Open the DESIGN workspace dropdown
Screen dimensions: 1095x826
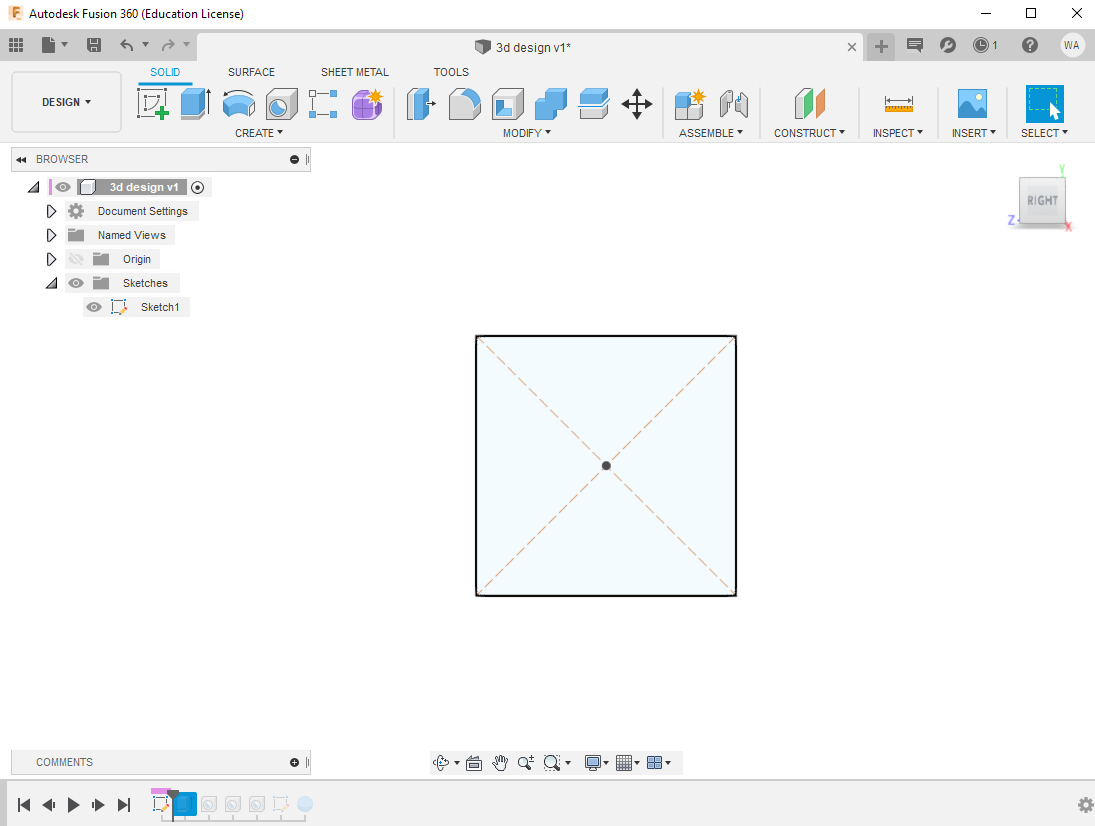tap(66, 102)
